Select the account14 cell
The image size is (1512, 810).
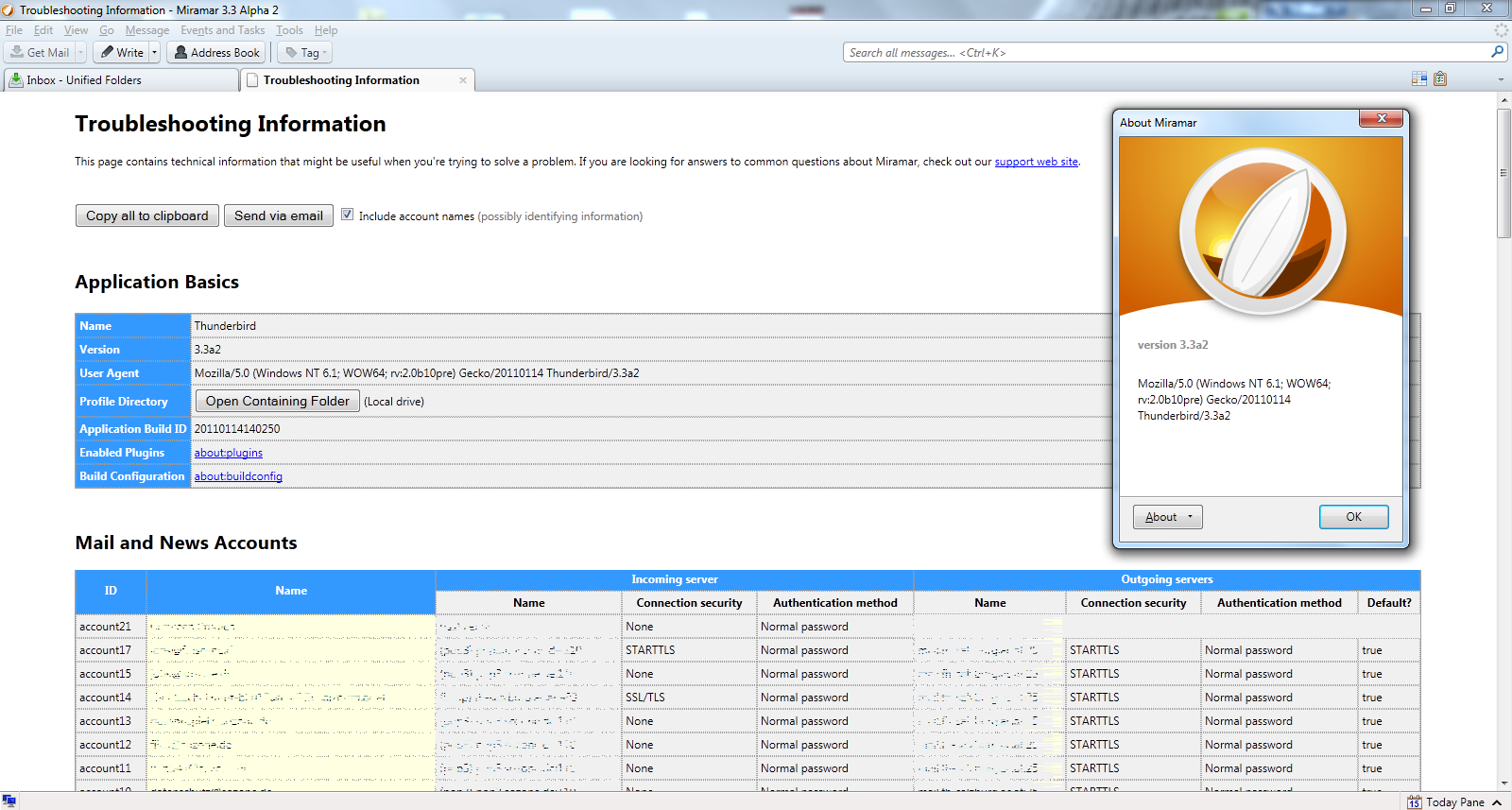111,698
